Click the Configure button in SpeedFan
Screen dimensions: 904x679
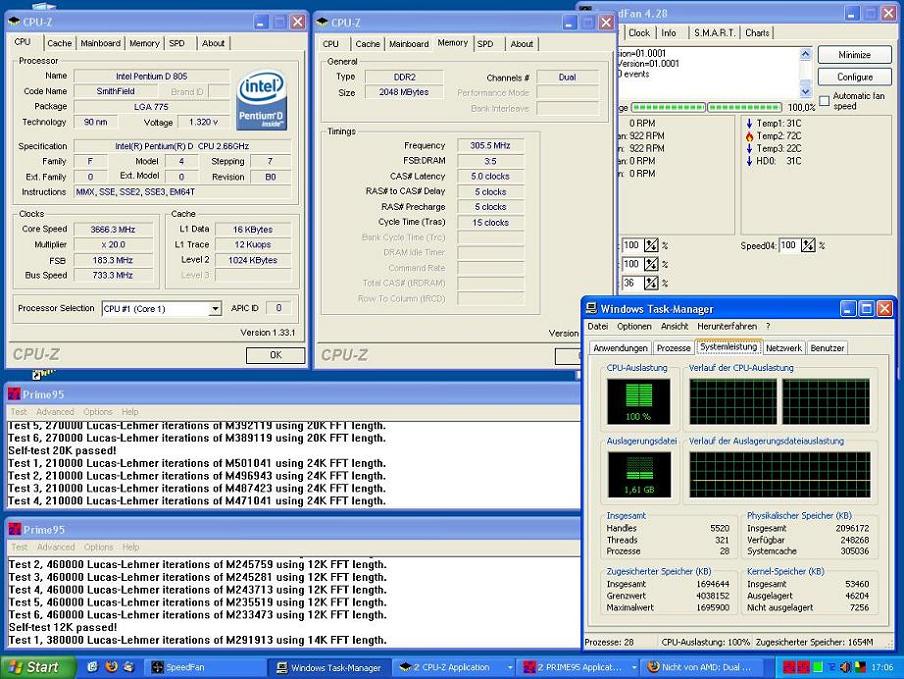coord(854,77)
